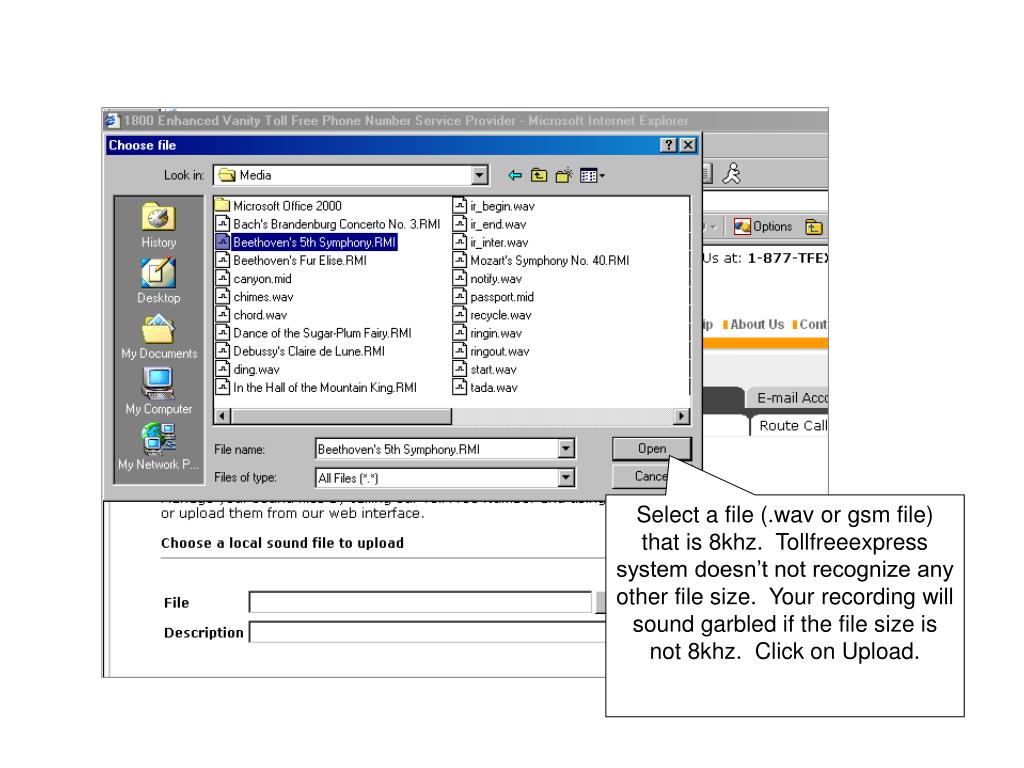1024x768 pixels.
Task: Close the Choose file dialog
Action: click(688, 145)
